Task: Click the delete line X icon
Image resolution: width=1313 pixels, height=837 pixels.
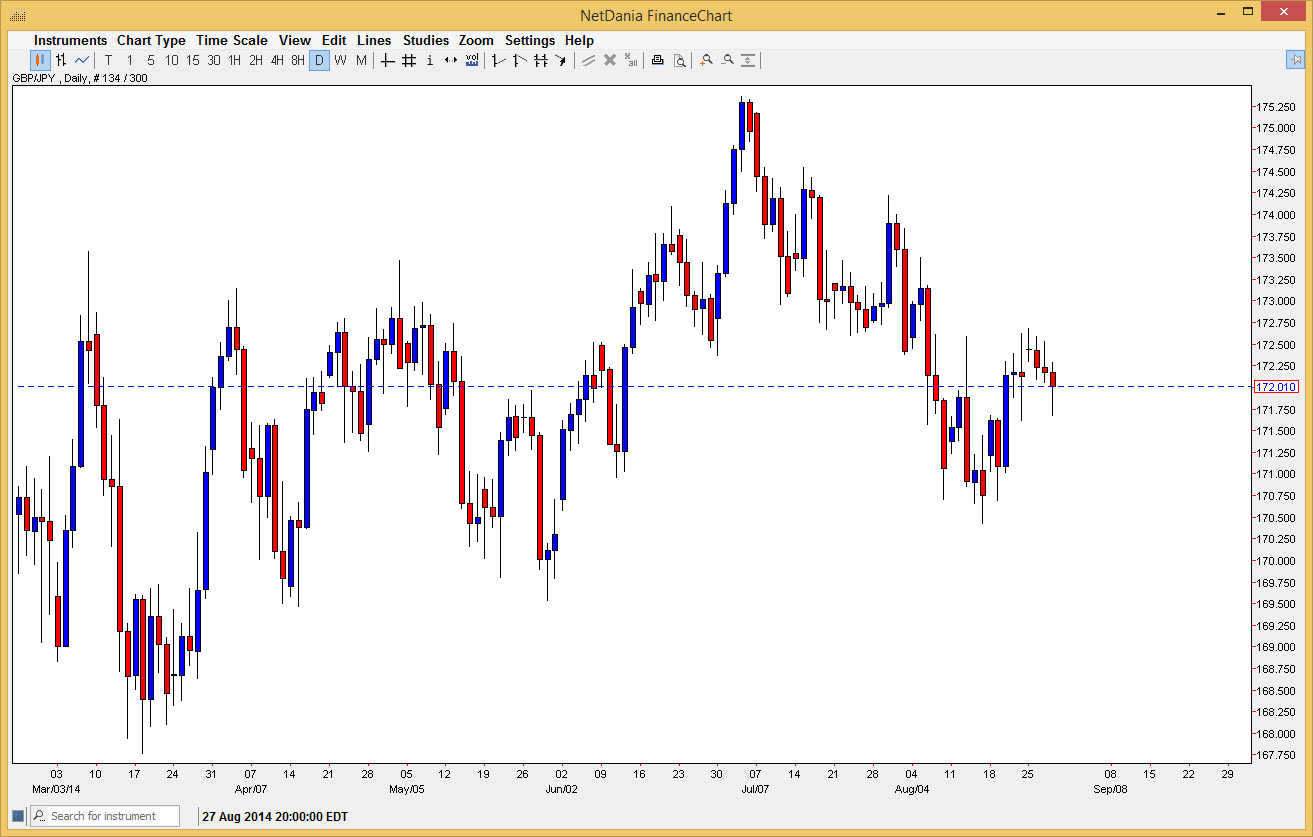Action: (610, 61)
